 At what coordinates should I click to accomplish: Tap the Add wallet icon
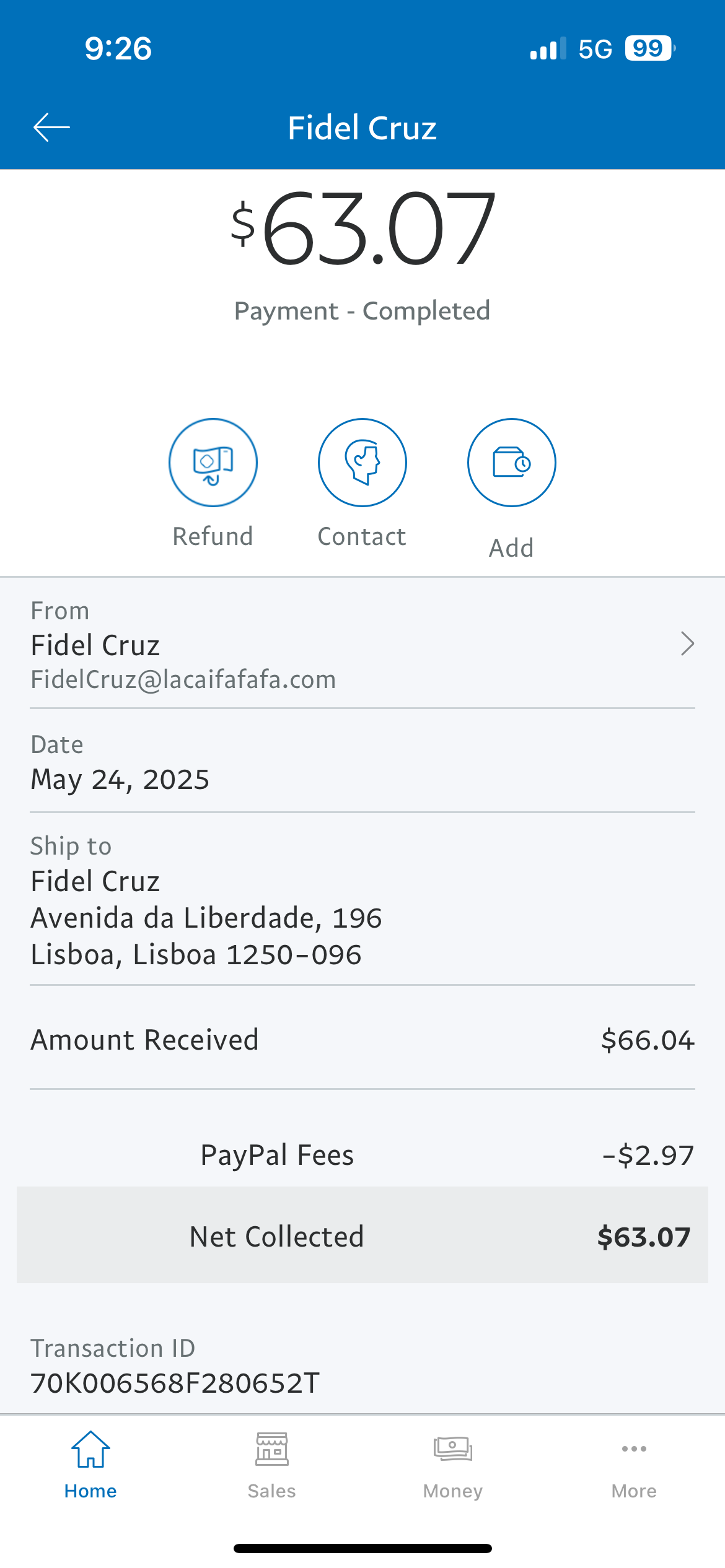[511, 463]
